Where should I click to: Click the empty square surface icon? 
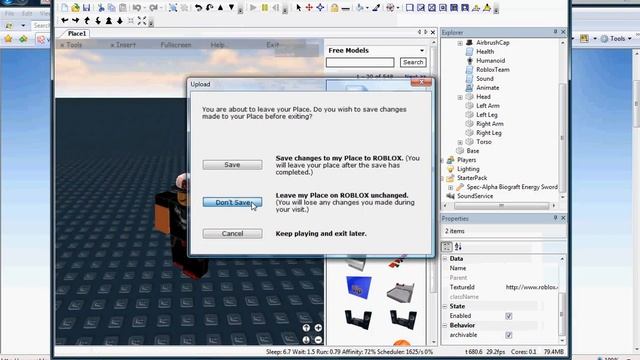[x=409, y=7]
